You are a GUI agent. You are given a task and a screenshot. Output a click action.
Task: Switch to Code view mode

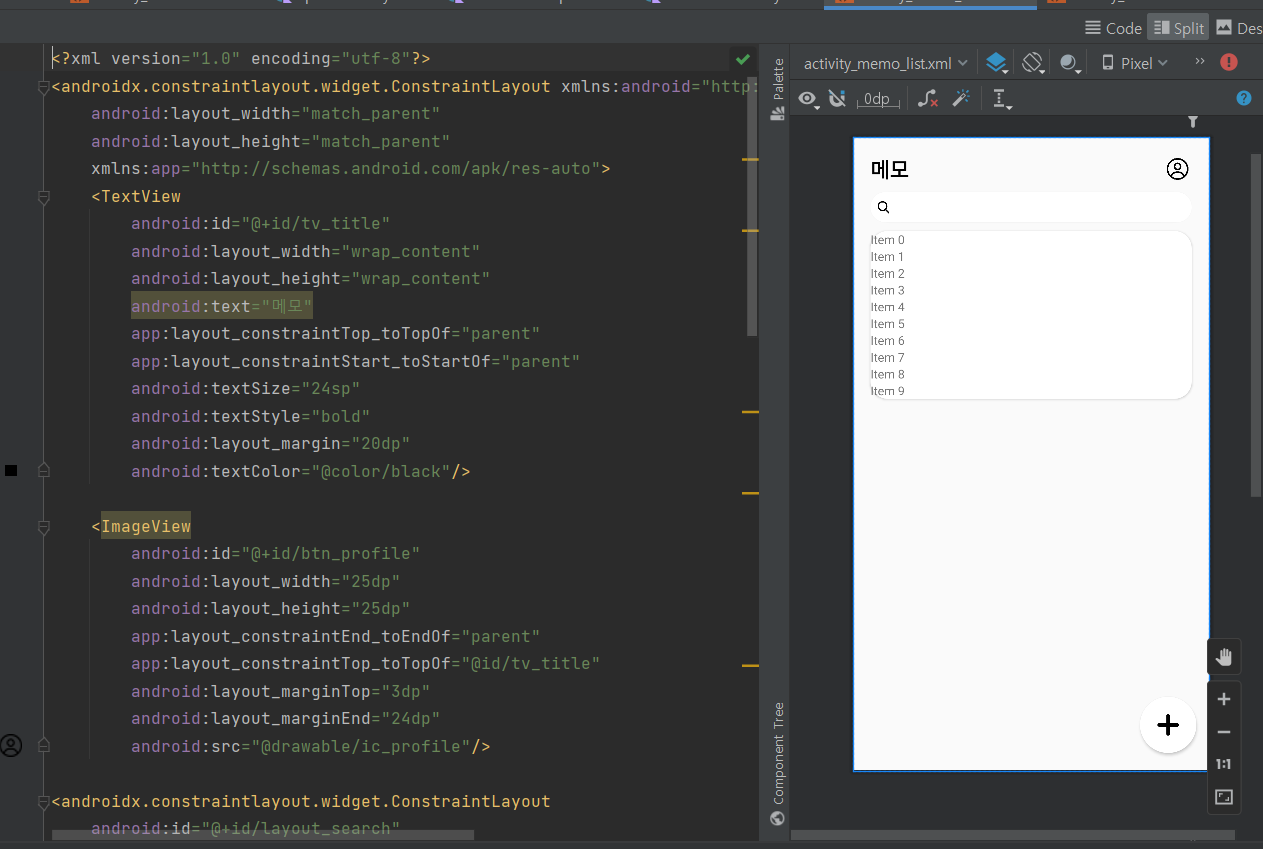click(x=1112, y=28)
